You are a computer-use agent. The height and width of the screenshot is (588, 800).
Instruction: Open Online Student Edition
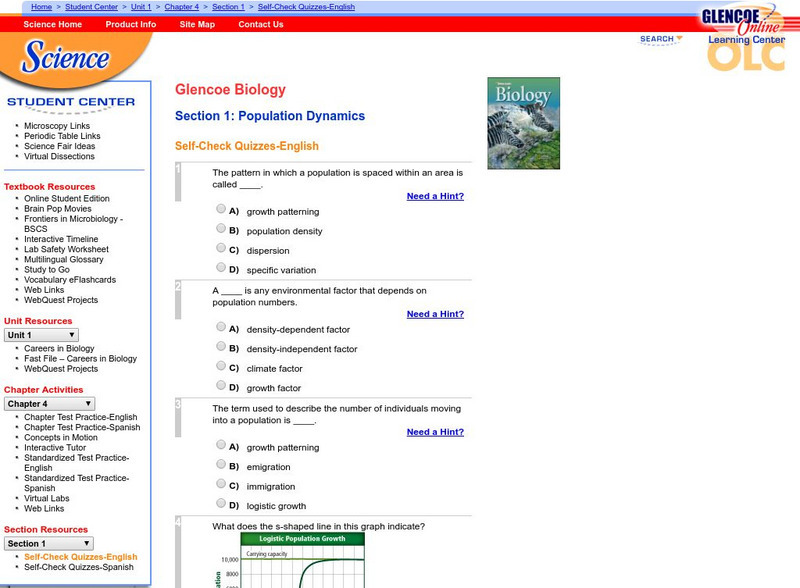click(67, 198)
